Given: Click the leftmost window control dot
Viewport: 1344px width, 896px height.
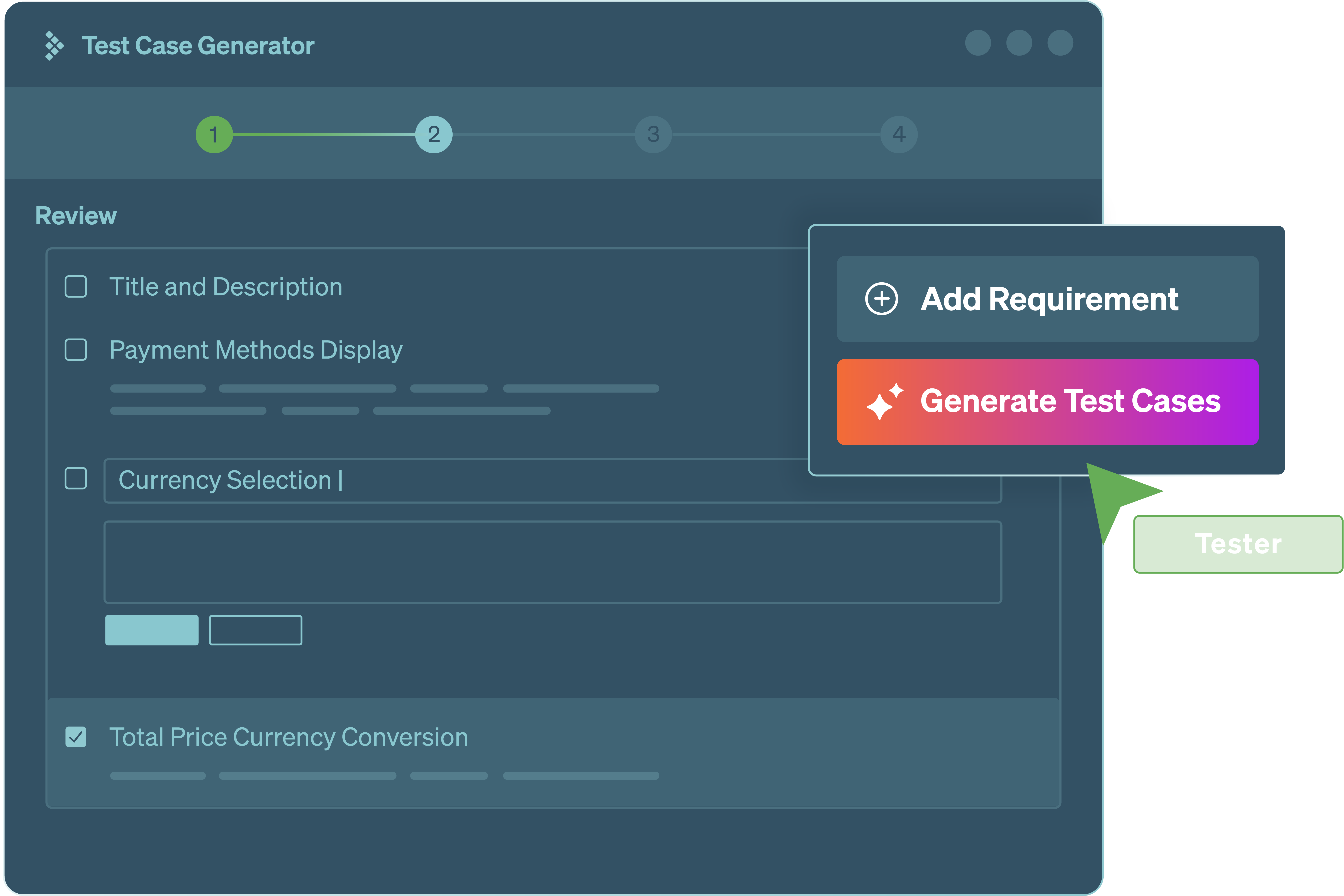Looking at the screenshot, I should [978, 43].
